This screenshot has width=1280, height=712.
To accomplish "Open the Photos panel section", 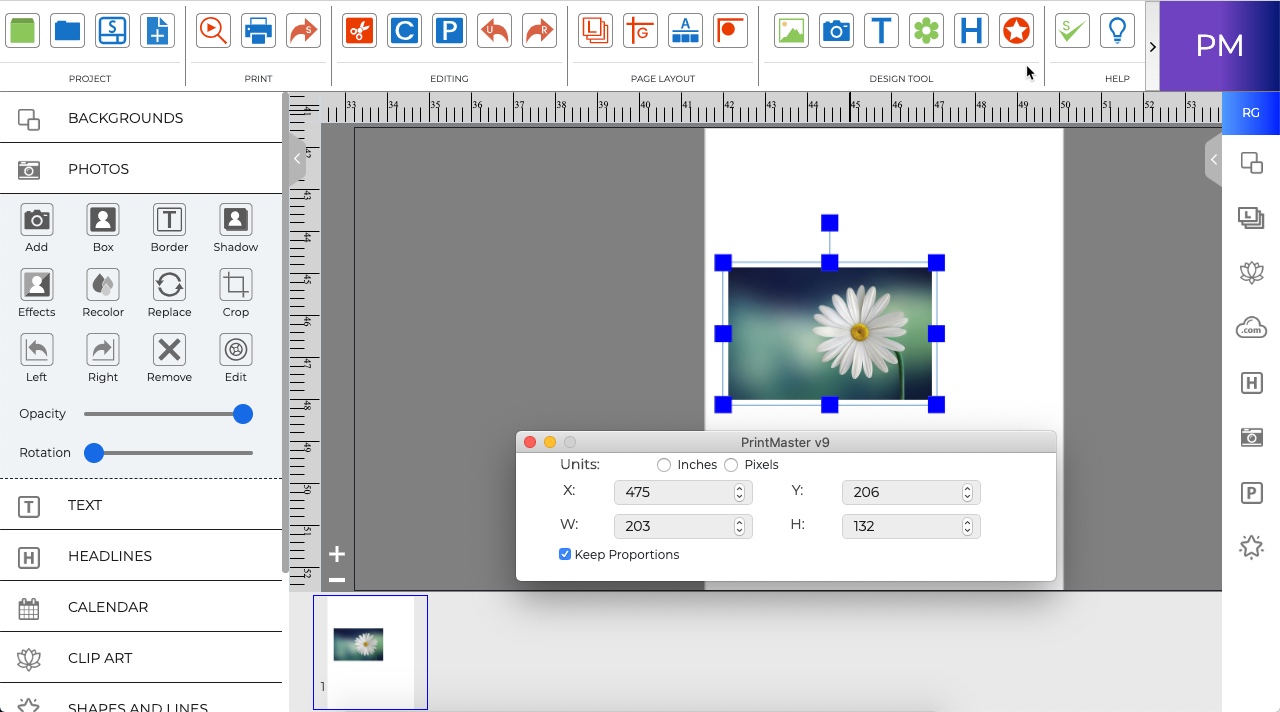I will click(98, 168).
